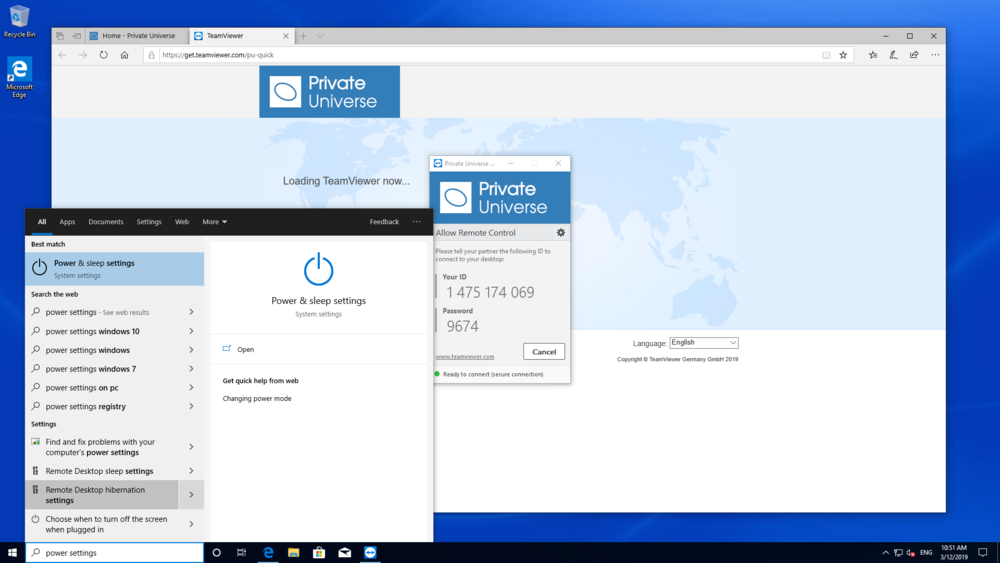Click the Share icon in Edge toolbar

[914, 55]
